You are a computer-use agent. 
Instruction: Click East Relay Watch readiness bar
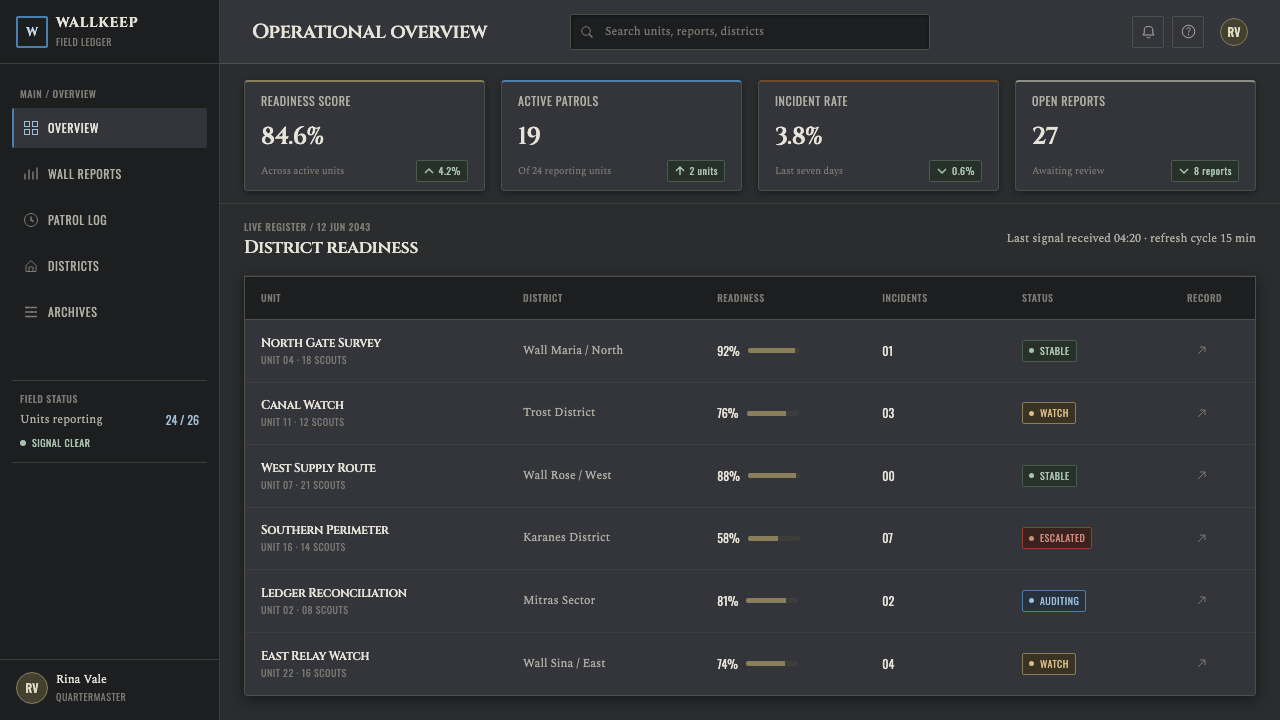[772, 663]
